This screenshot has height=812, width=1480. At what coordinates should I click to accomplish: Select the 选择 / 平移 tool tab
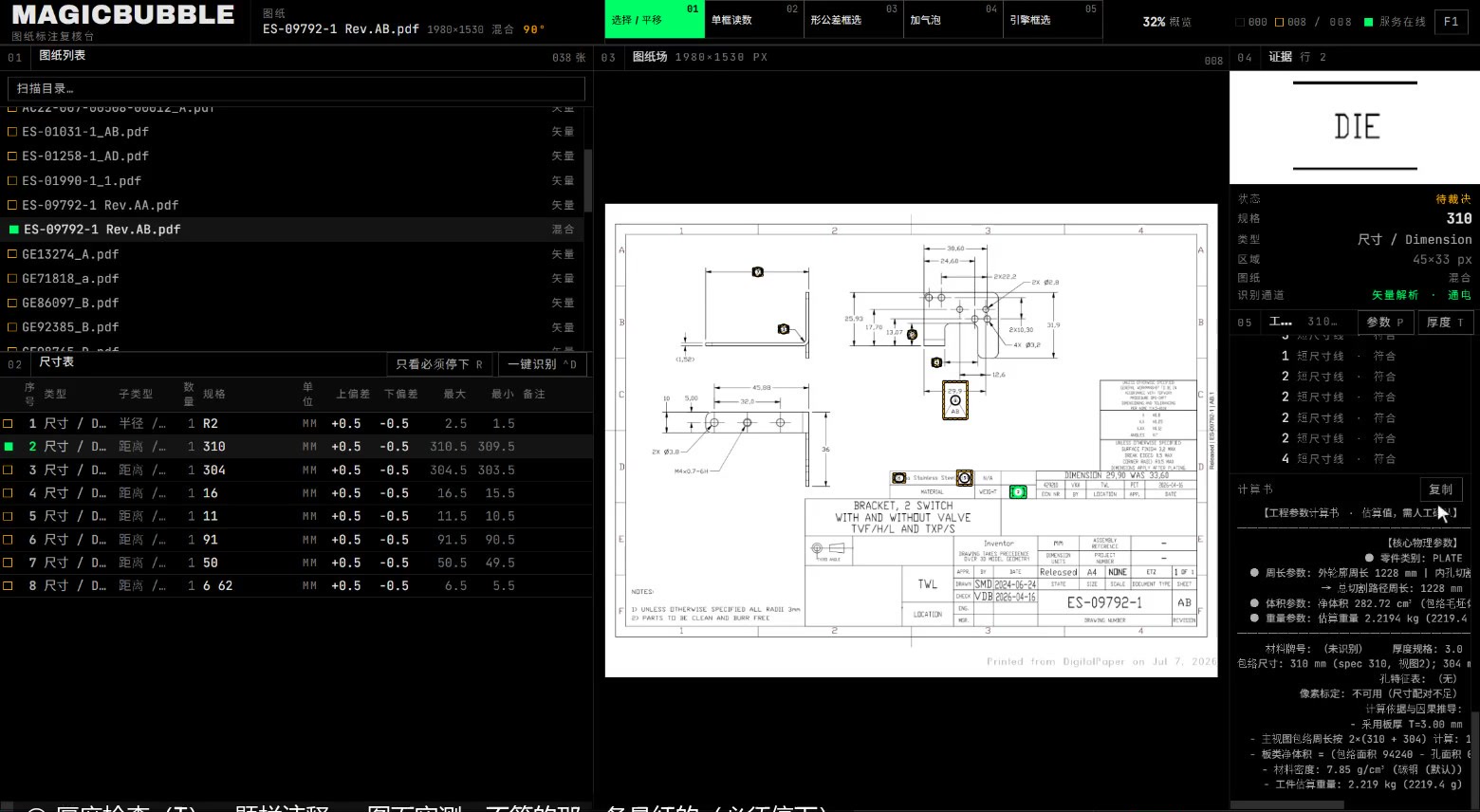tap(655, 20)
